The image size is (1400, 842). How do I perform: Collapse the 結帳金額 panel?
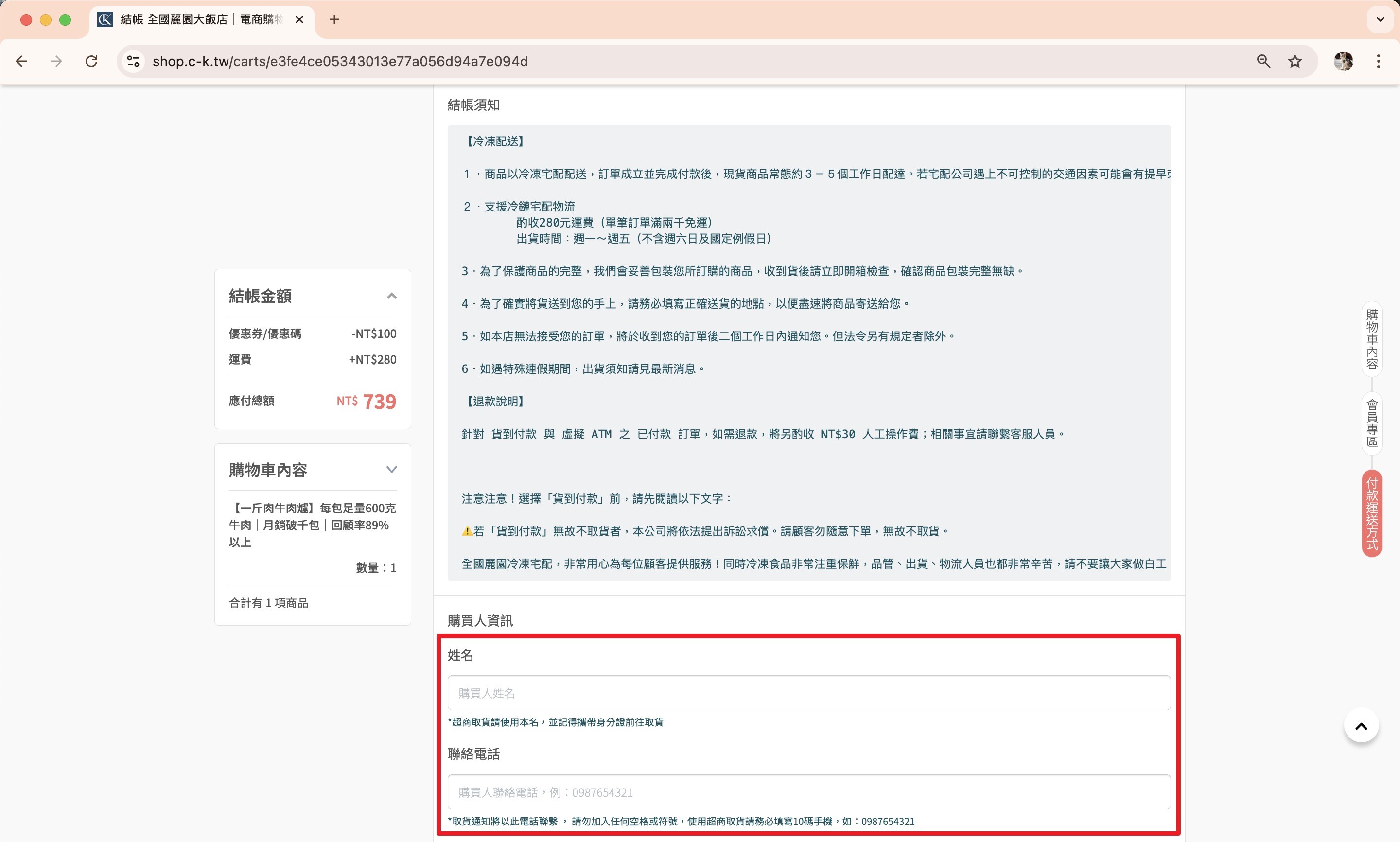tap(391, 296)
